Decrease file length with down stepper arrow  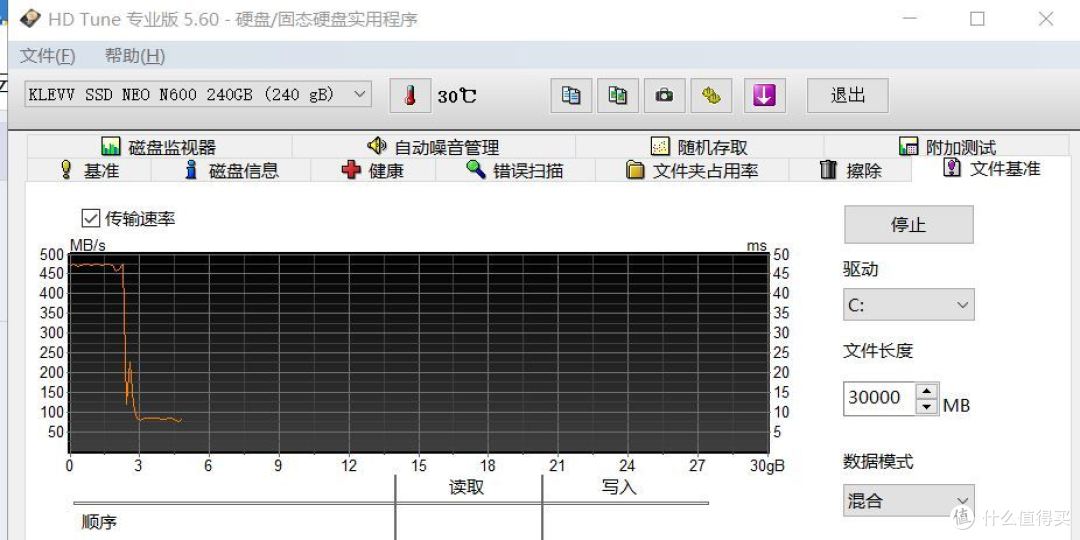(x=927, y=407)
